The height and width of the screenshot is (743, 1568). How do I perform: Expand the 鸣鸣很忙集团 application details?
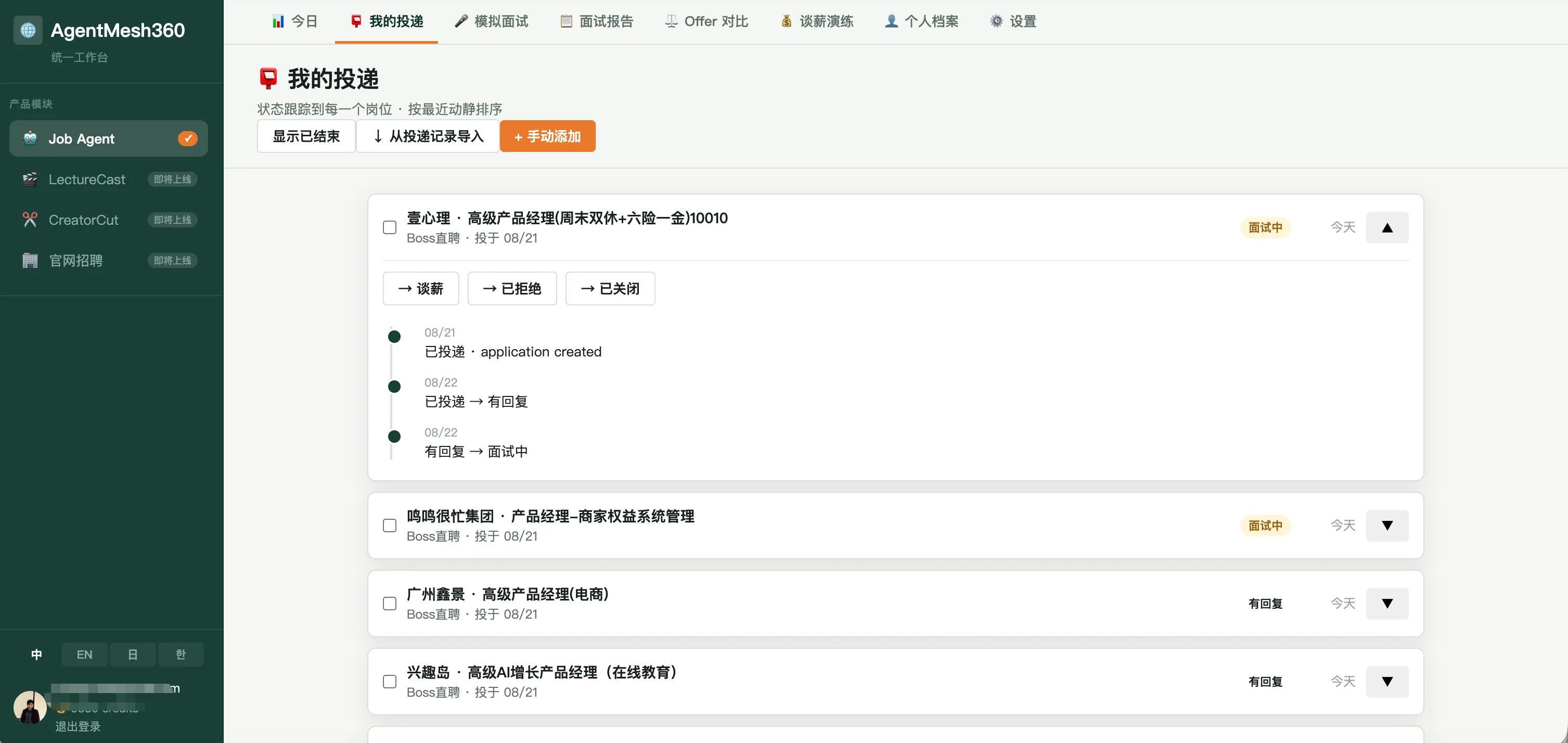coord(1387,526)
